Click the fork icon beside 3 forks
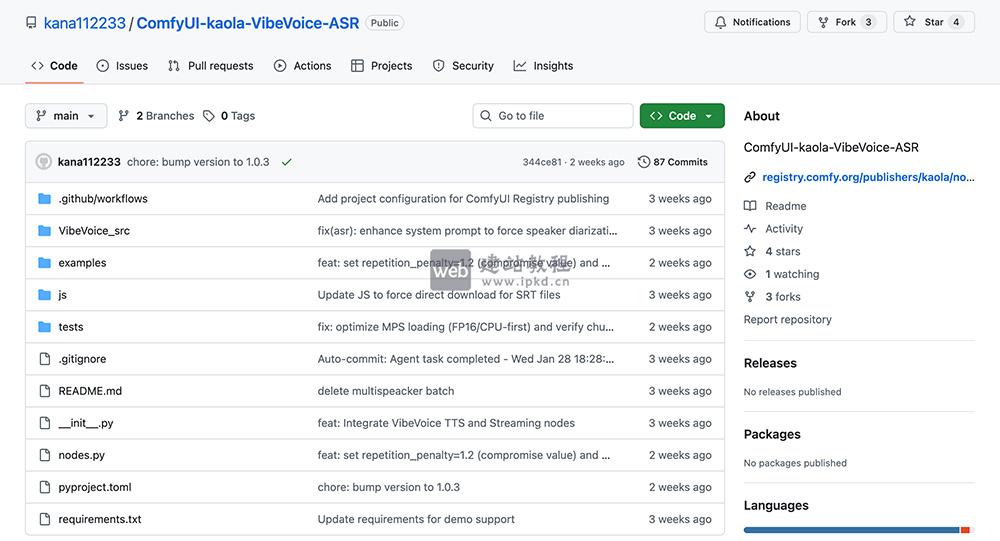This screenshot has width=1000, height=541. click(x=750, y=297)
